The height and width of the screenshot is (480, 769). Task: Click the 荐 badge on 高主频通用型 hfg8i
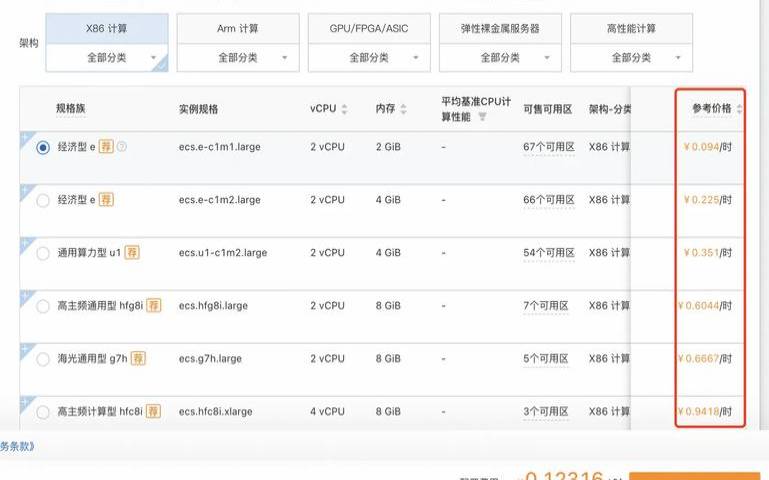click(x=153, y=306)
